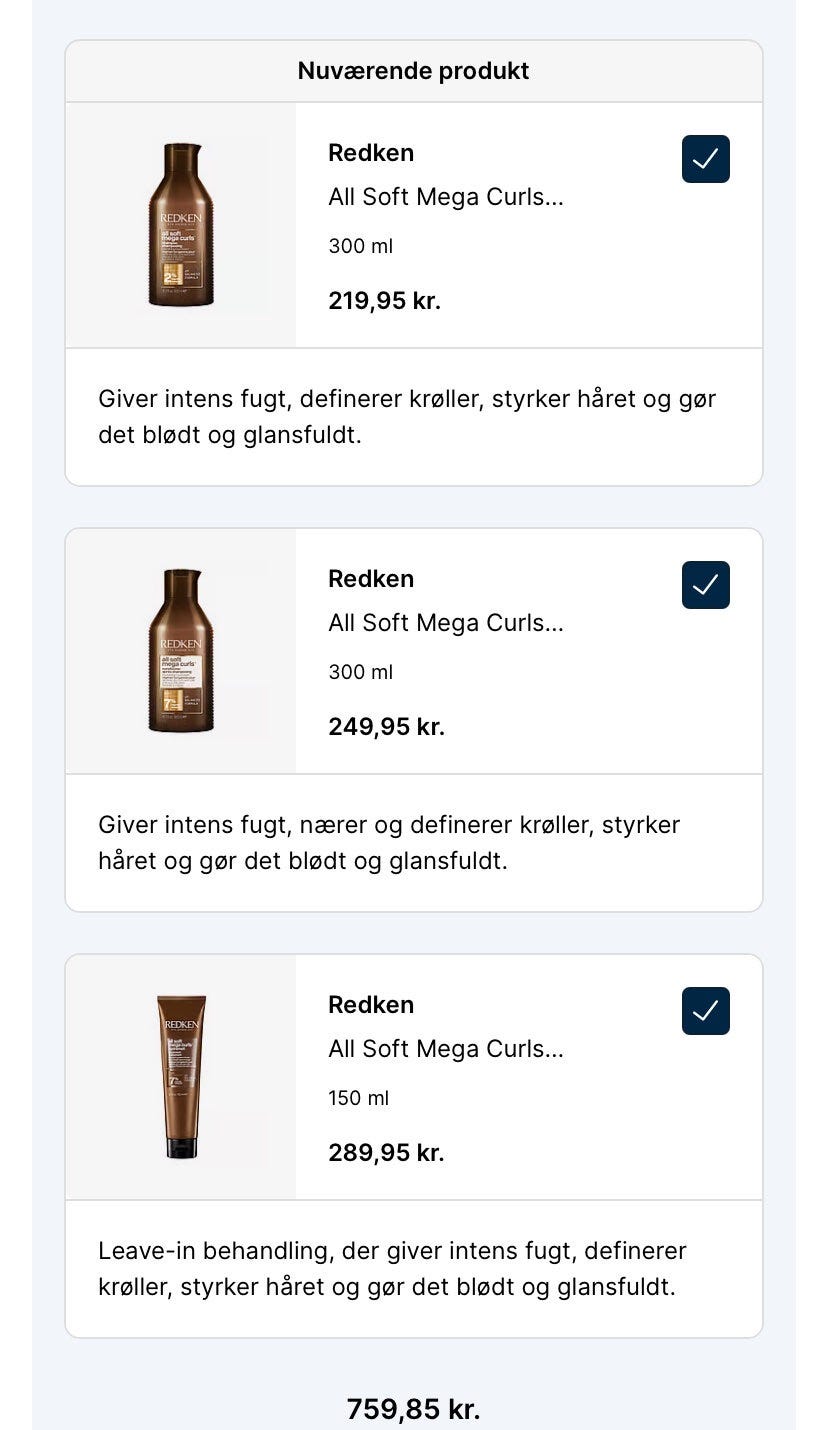Deselect the 289,95 kr. leave-in product checkbox

pos(705,1011)
